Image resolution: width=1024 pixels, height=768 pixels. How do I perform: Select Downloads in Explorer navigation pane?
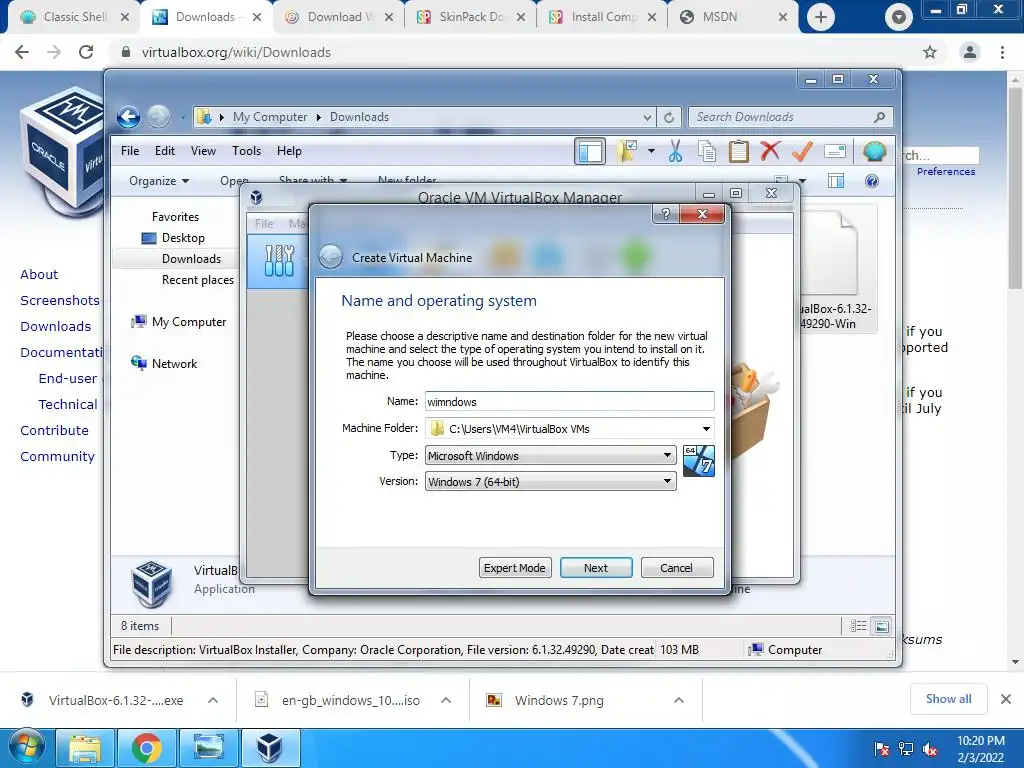coord(191,259)
